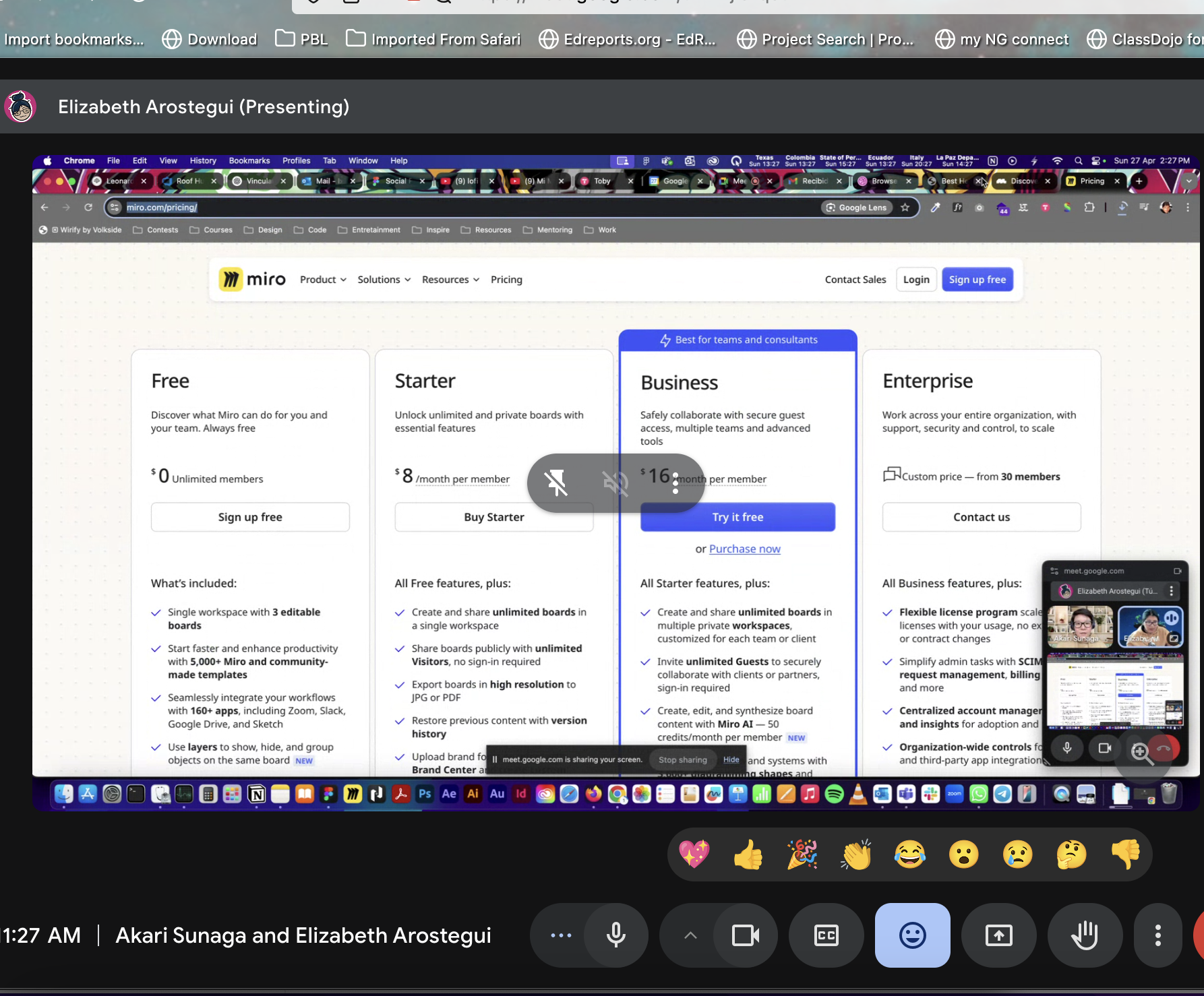Click the Miro logo
Image resolution: width=1204 pixels, height=996 pixels.
tap(253, 279)
